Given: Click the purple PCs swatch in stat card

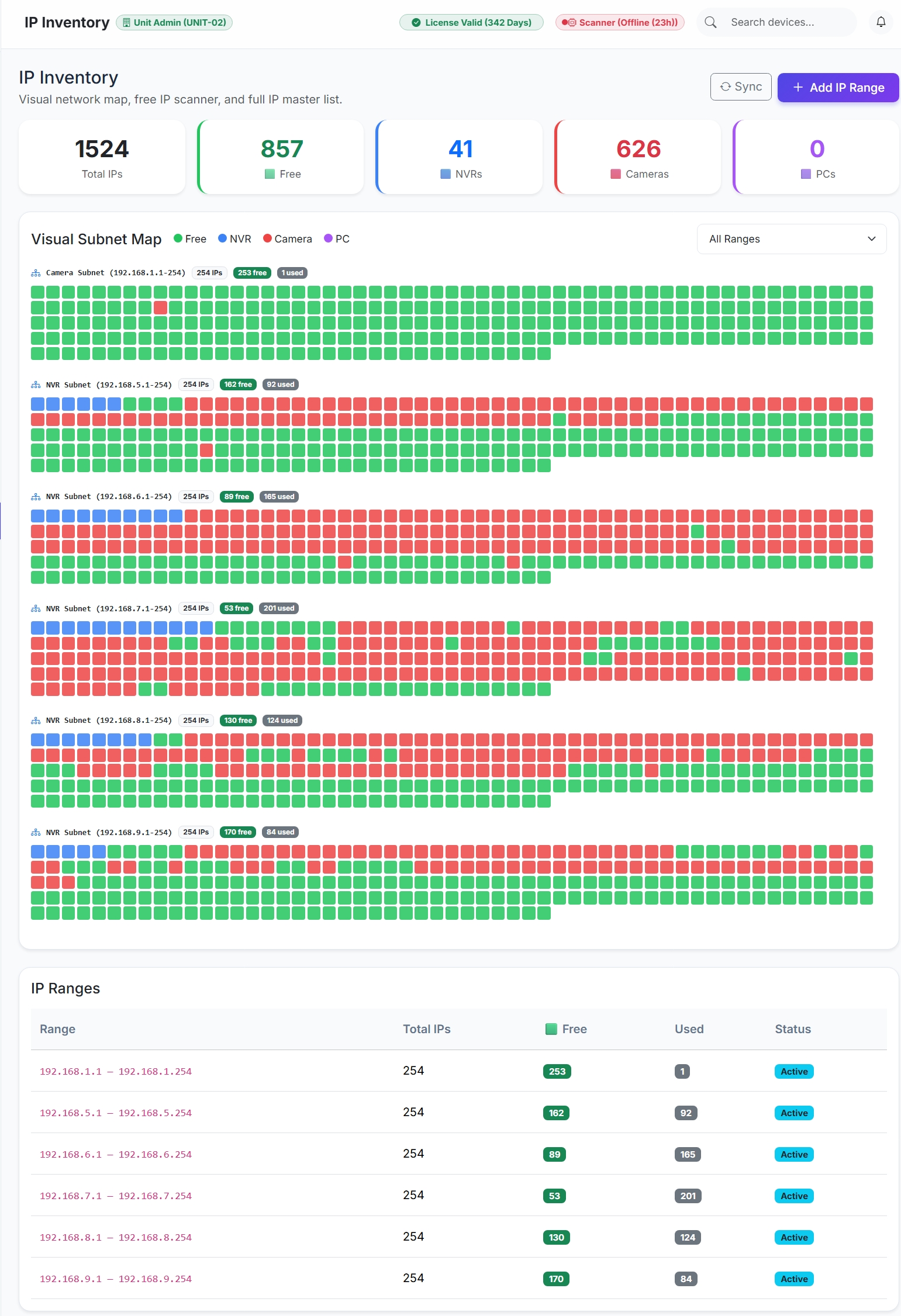Looking at the screenshot, I should (x=806, y=174).
